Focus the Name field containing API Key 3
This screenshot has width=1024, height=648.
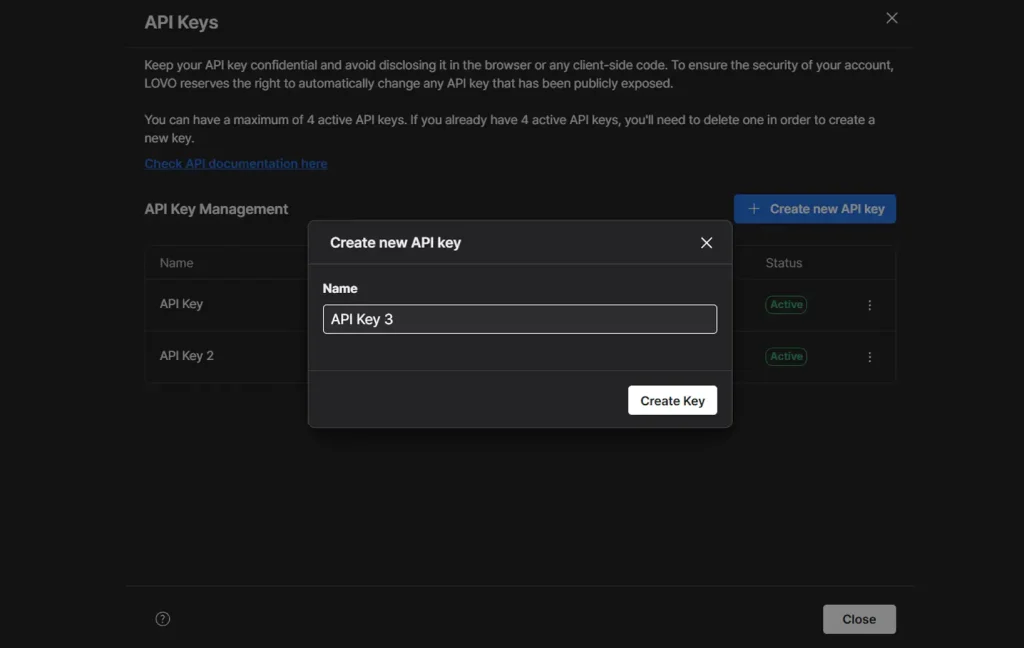coord(519,319)
